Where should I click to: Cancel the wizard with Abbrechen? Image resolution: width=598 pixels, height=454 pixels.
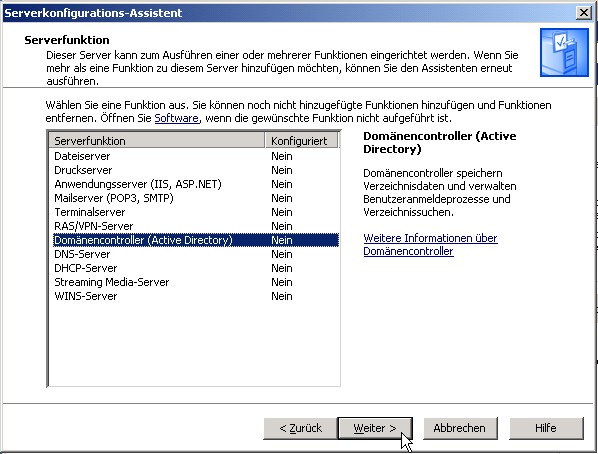tap(460, 428)
